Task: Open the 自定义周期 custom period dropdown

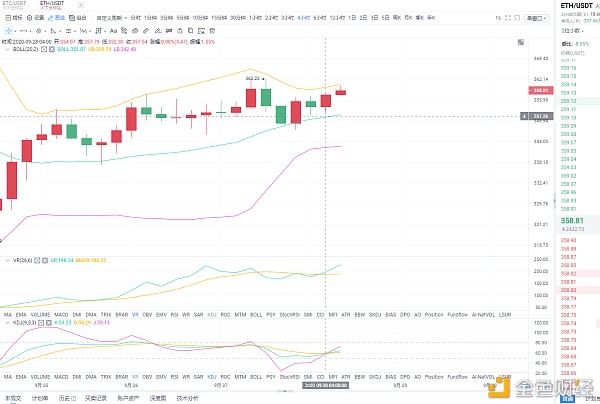Action: coord(112,18)
